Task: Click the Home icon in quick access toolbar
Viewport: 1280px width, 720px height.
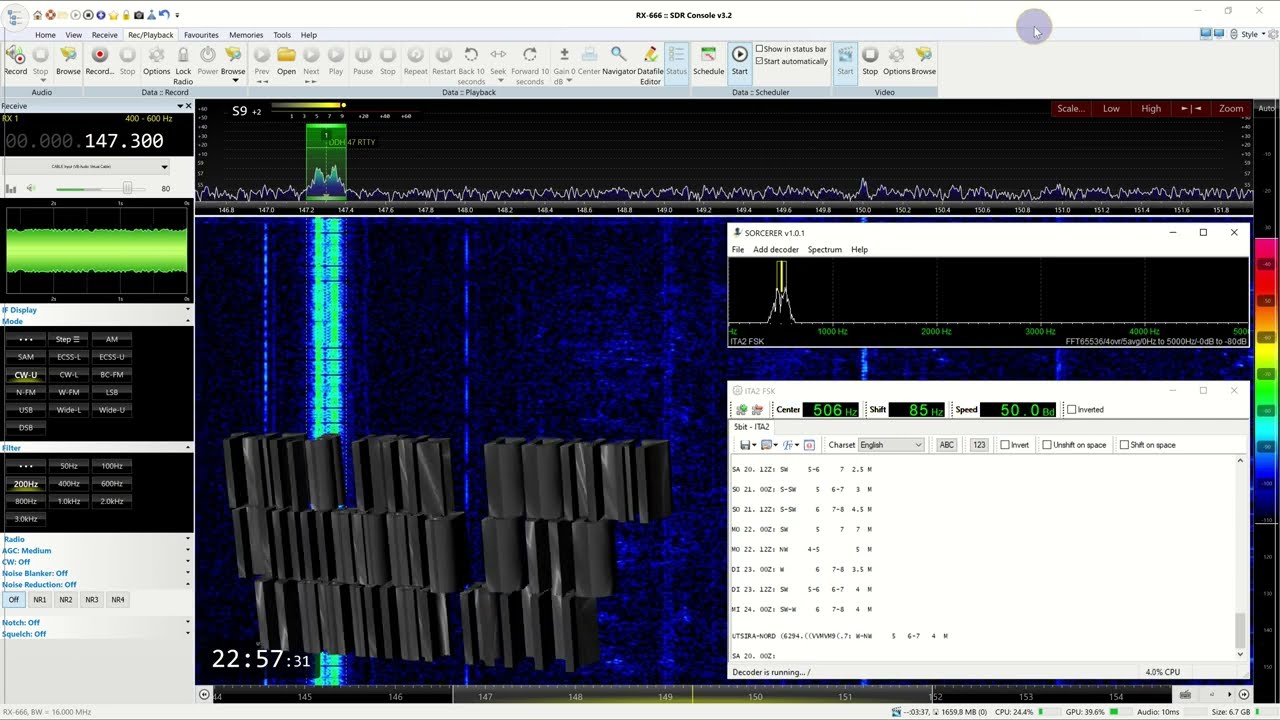Action: point(37,15)
